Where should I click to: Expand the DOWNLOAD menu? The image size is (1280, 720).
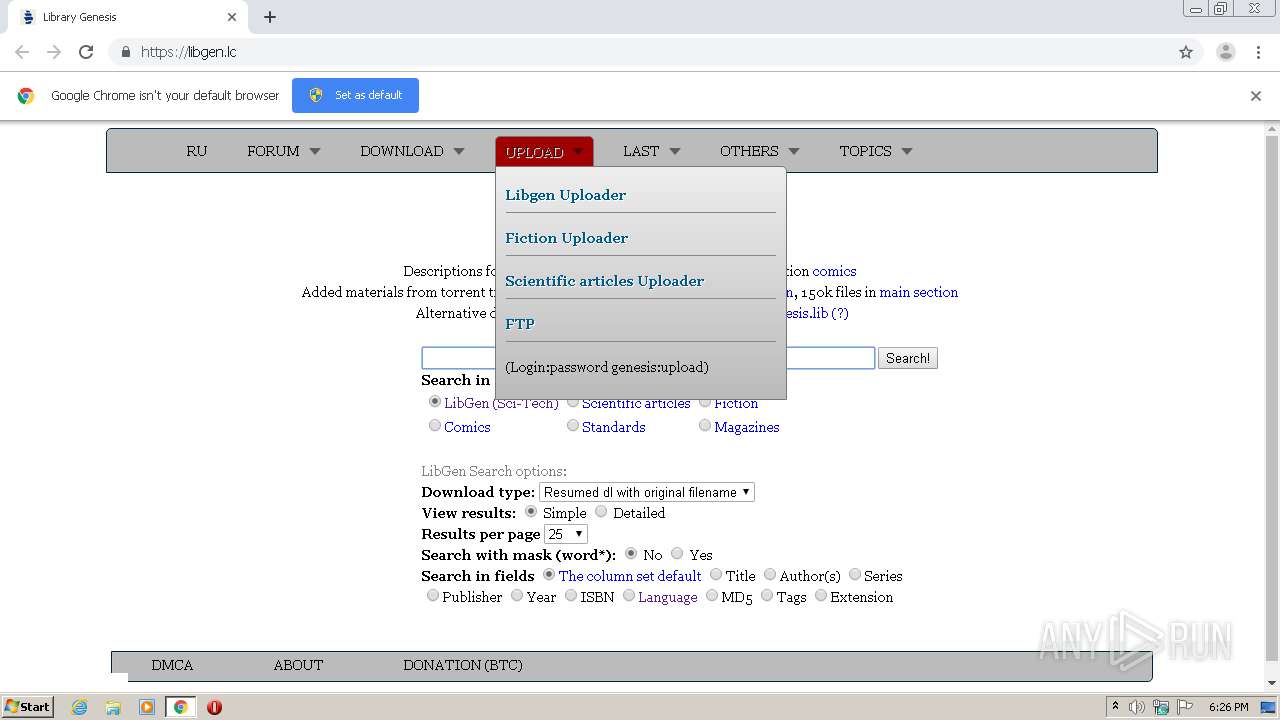412,151
